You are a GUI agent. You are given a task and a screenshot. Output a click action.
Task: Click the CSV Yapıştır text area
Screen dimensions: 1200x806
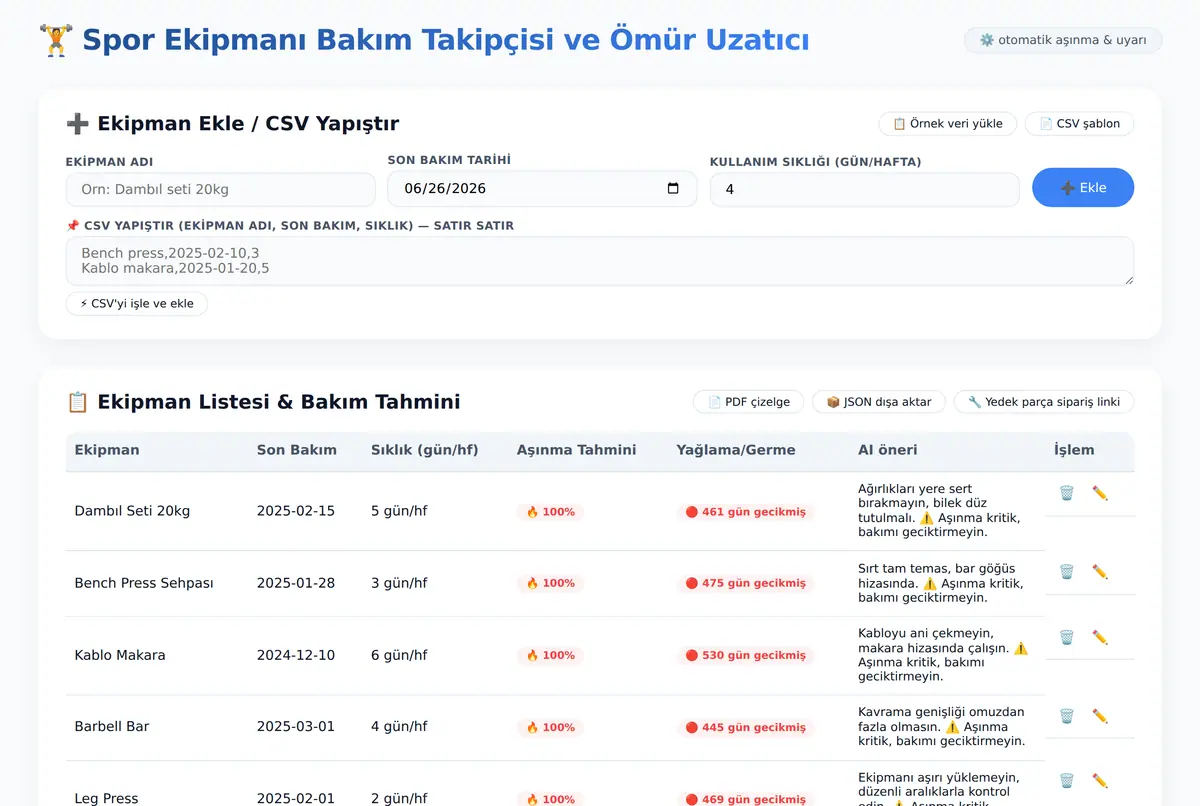pyautogui.click(x=600, y=261)
